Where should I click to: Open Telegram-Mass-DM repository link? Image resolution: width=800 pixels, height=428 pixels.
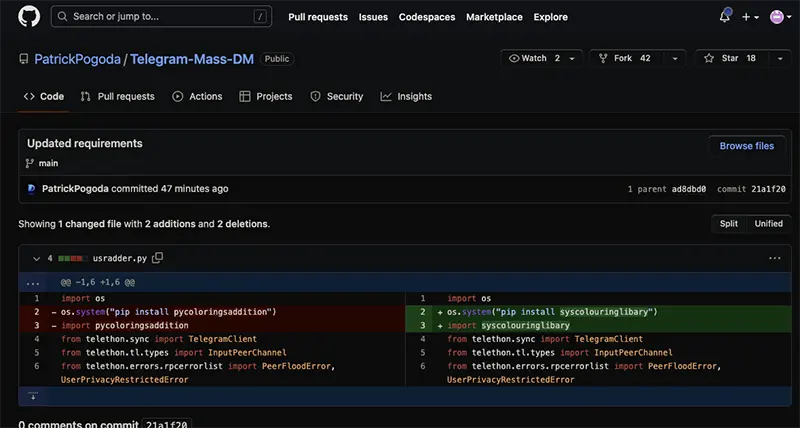click(192, 59)
